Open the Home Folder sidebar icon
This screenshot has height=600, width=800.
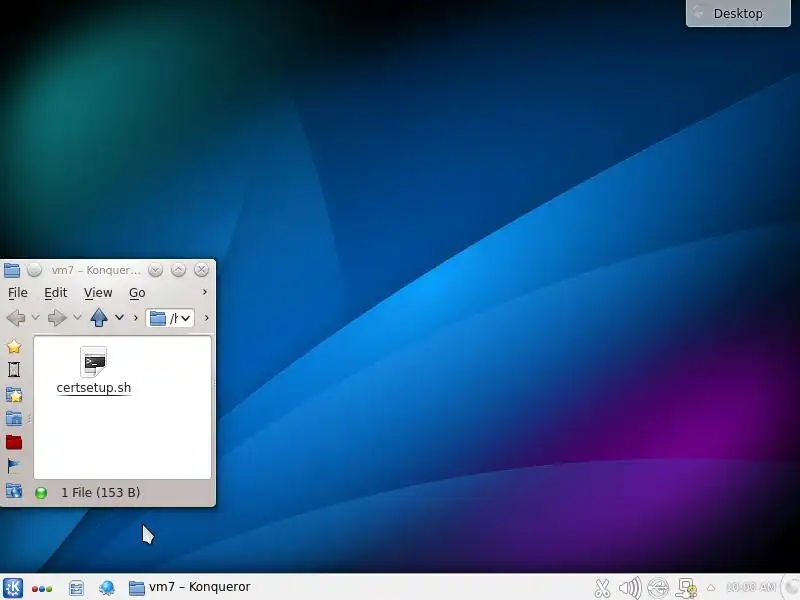tap(14, 418)
